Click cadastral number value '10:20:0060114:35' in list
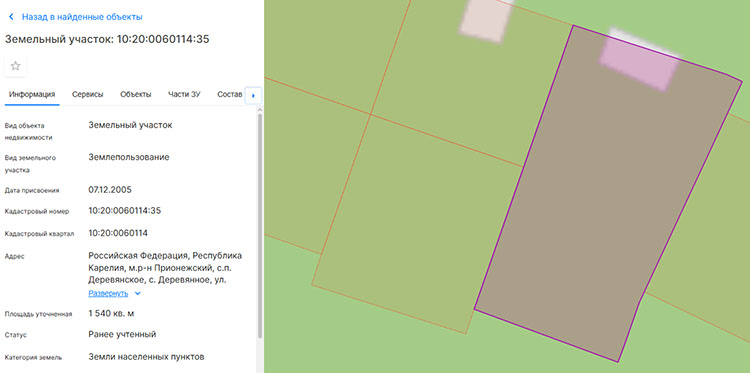This screenshot has height=373, width=750. click(x=124, y=211)
